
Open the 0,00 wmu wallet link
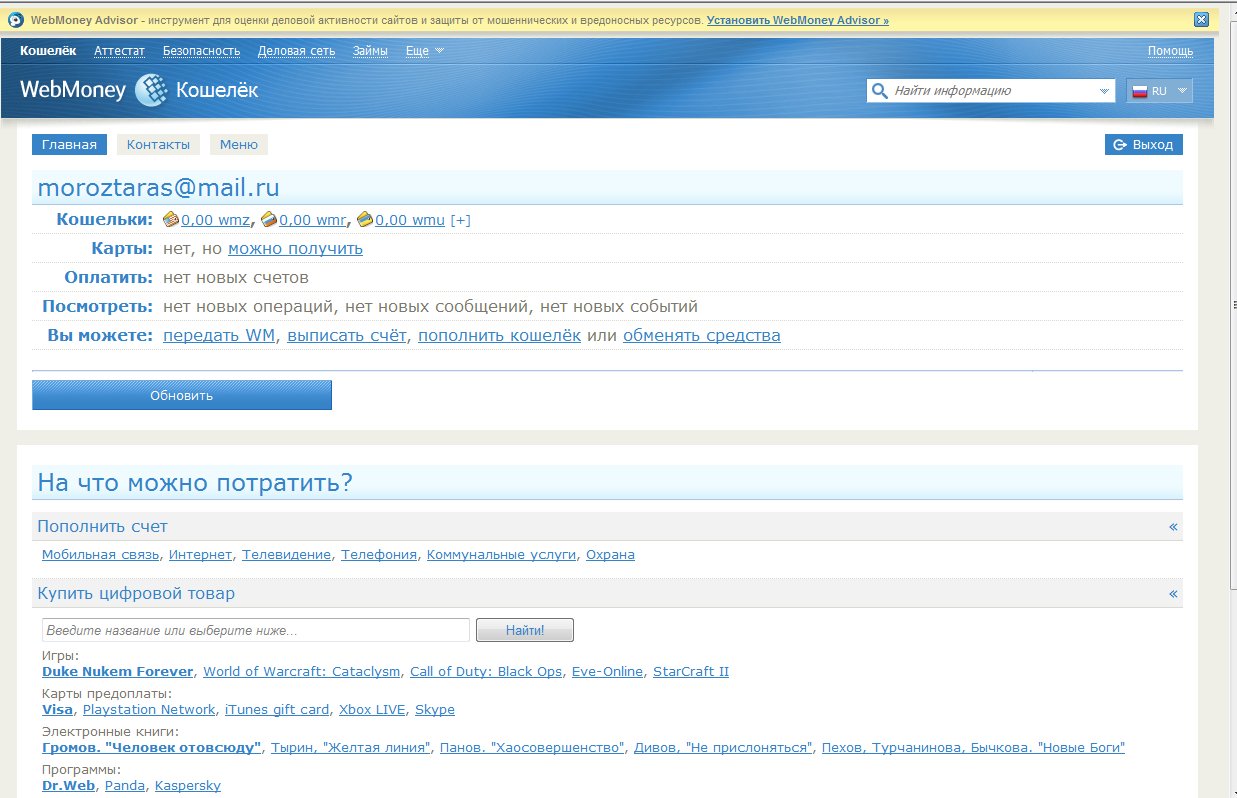[x=410, y=221]
